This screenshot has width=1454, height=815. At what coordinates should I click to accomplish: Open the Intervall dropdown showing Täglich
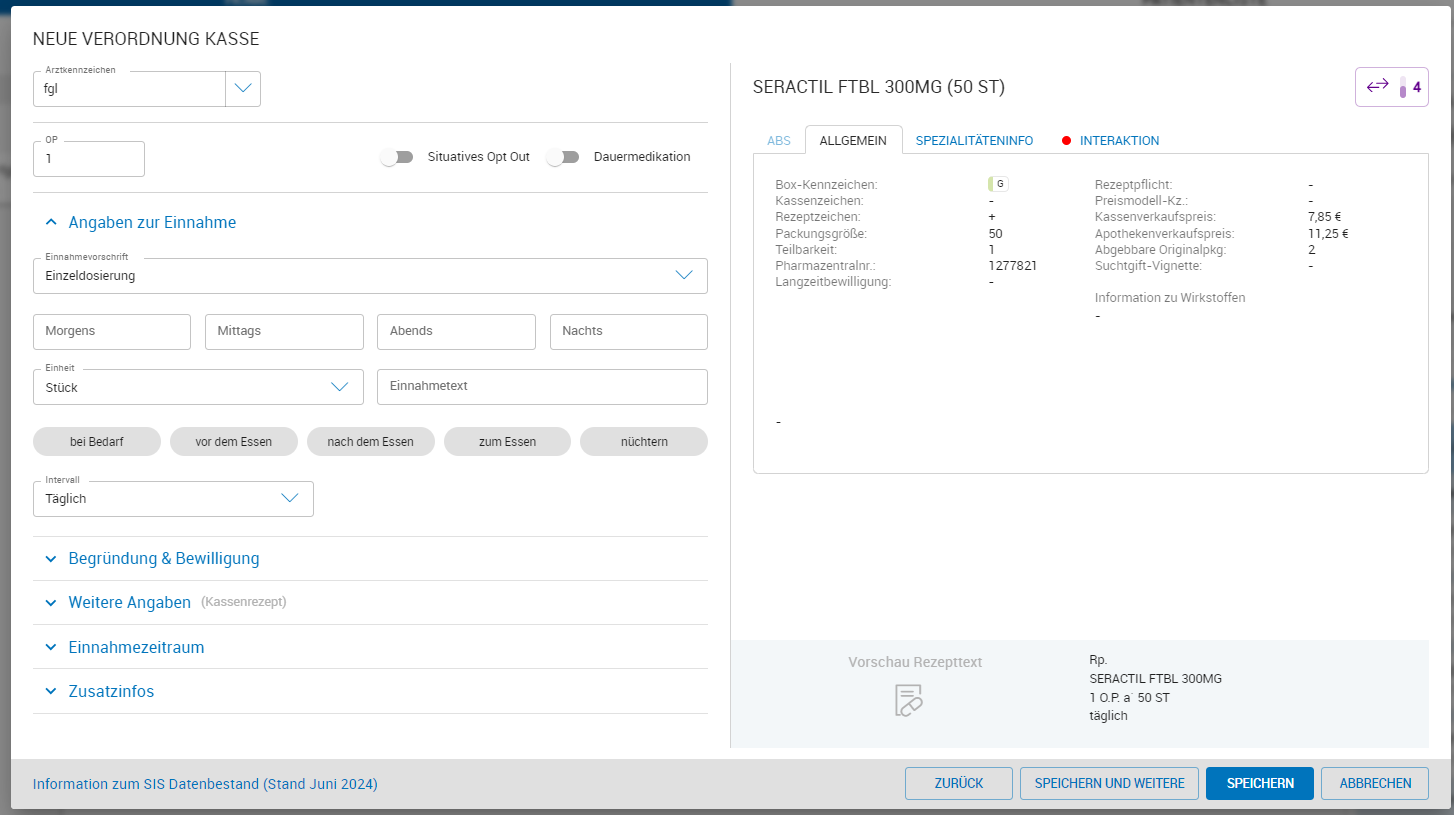(173, 499)
